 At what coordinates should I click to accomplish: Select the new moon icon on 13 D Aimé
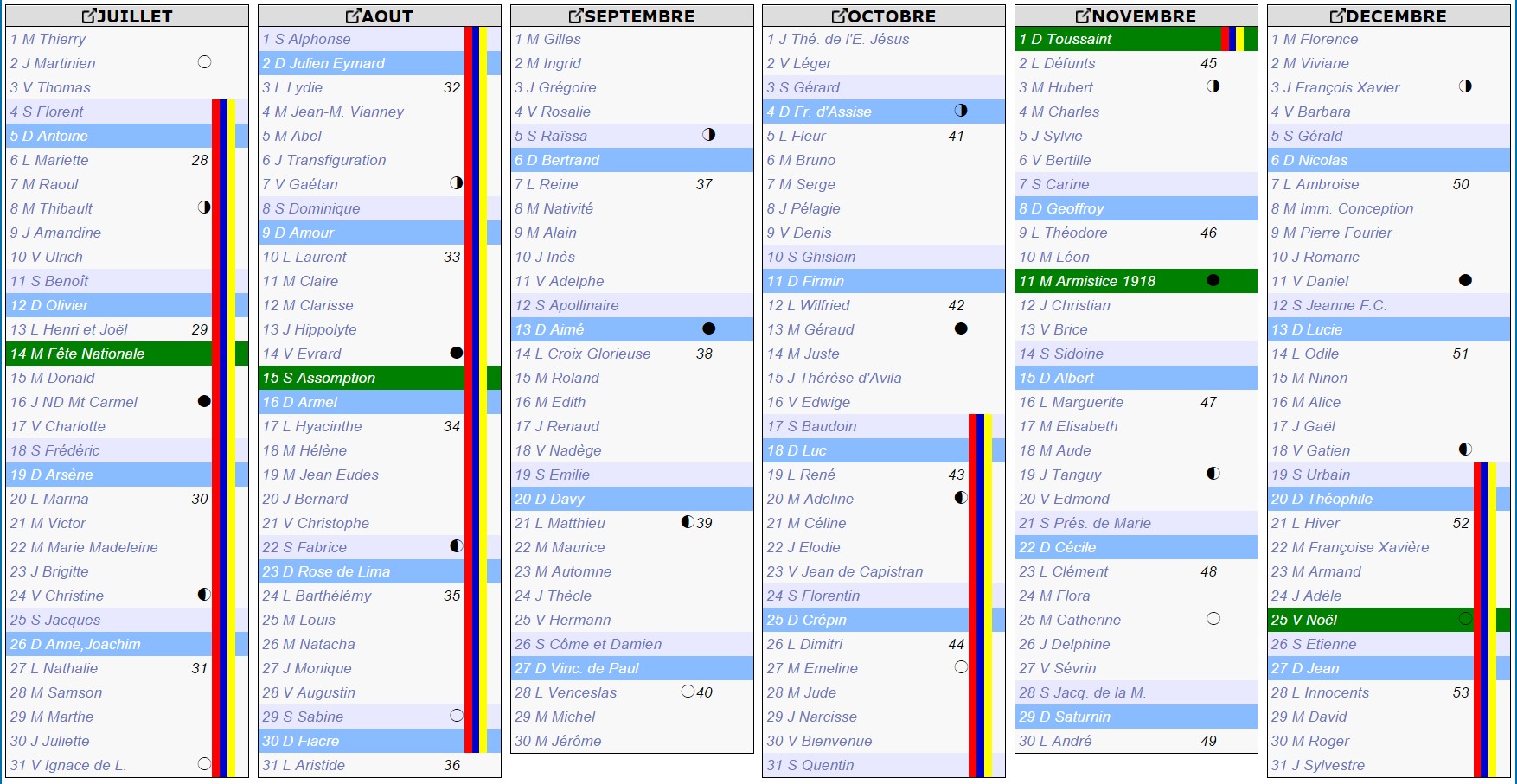(x=708, y=328)
